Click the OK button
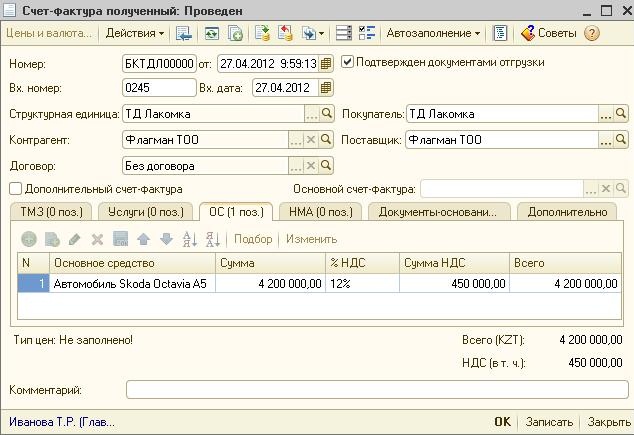The image size is (634, 435). point(502,422)
